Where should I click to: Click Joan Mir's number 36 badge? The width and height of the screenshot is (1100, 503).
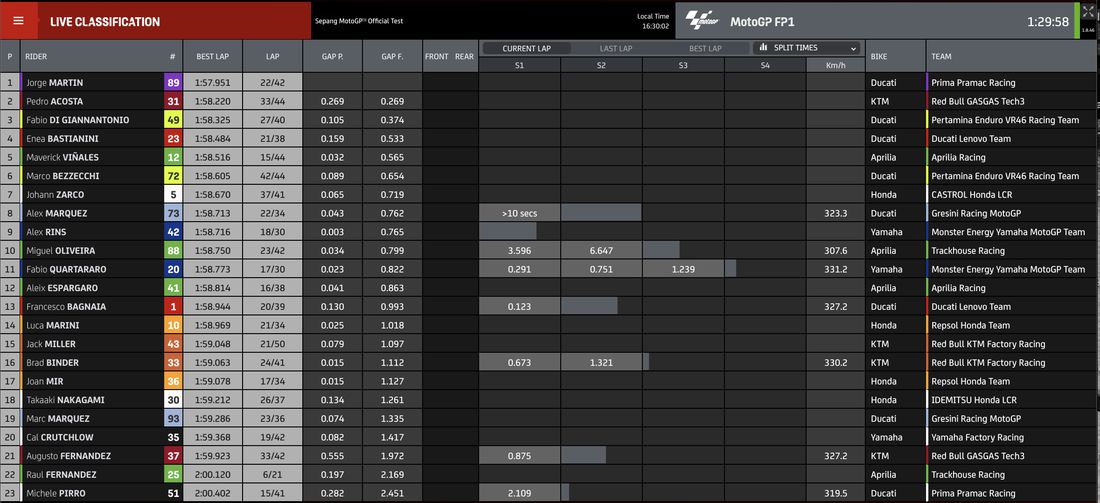(173, 381)
